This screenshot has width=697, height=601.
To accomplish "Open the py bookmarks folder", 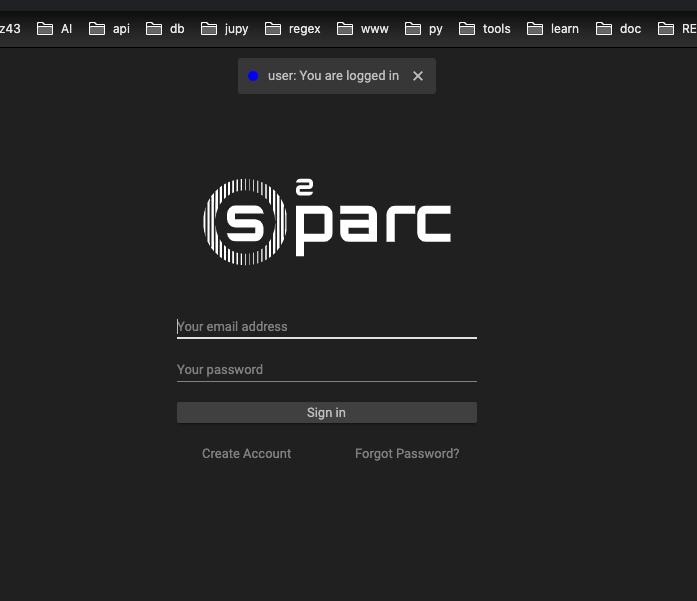I will pyautogui.click(x=424, y=29).
